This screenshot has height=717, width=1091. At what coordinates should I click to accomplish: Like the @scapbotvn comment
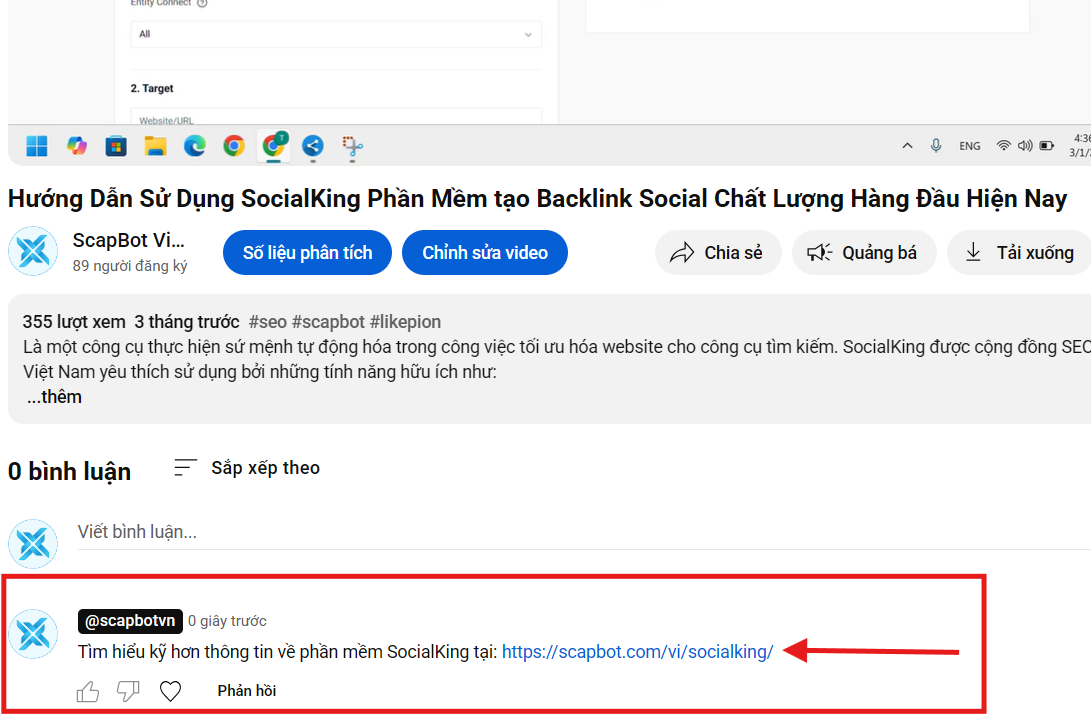coord(88,691)
